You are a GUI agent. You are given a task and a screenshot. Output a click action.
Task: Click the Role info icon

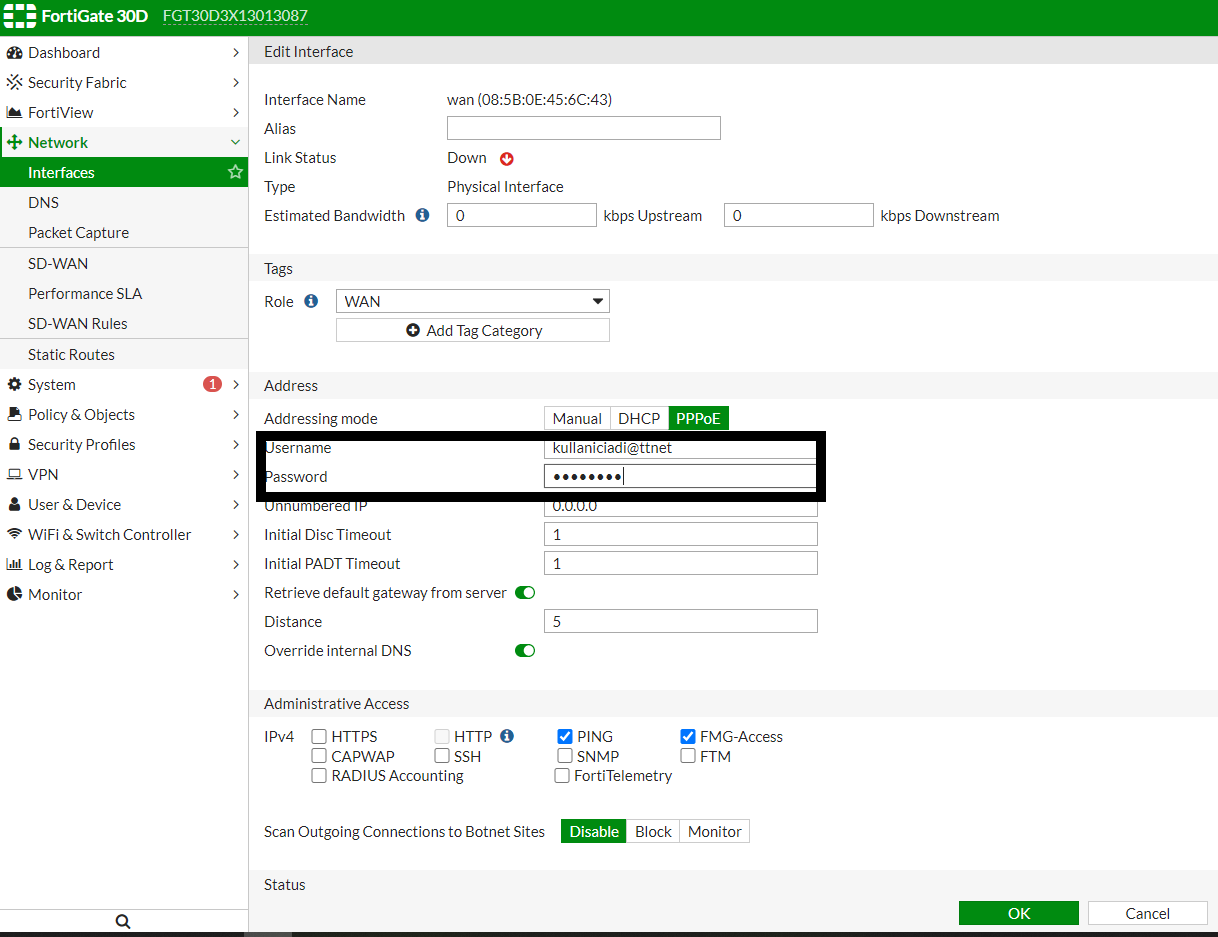(x=311, y=301)
